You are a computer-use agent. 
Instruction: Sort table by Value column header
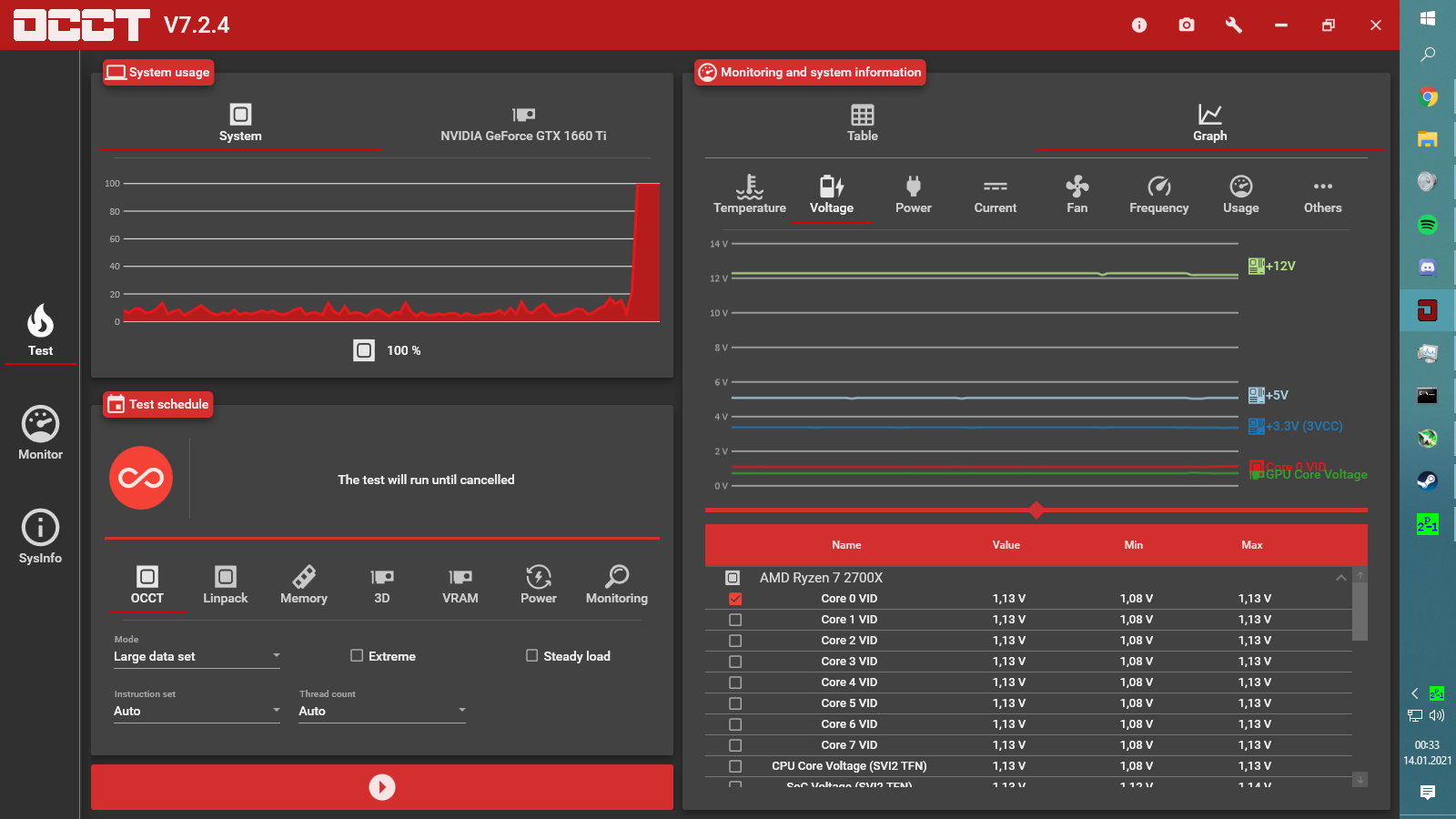(1006, 545)
